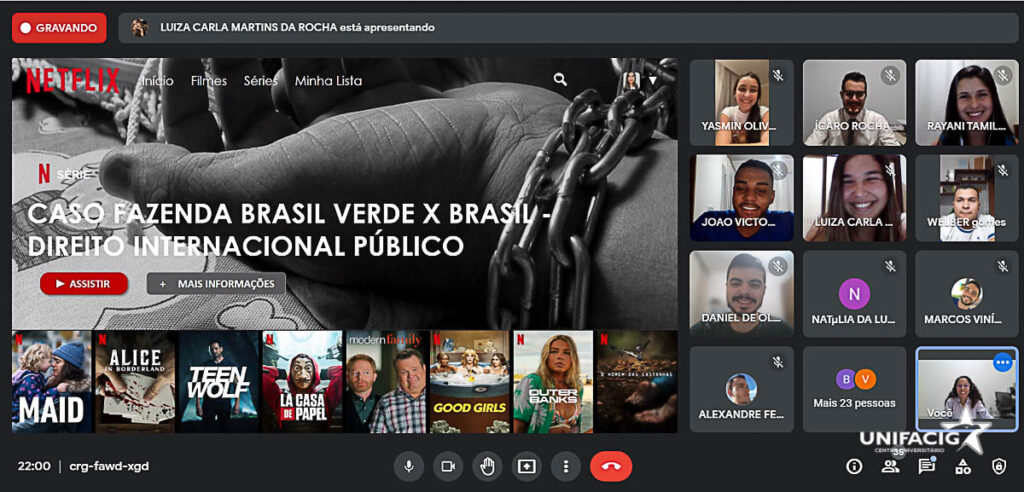1024x492 pixels.
Task: Open the chat panel
Action: click(x=927, y=466)
